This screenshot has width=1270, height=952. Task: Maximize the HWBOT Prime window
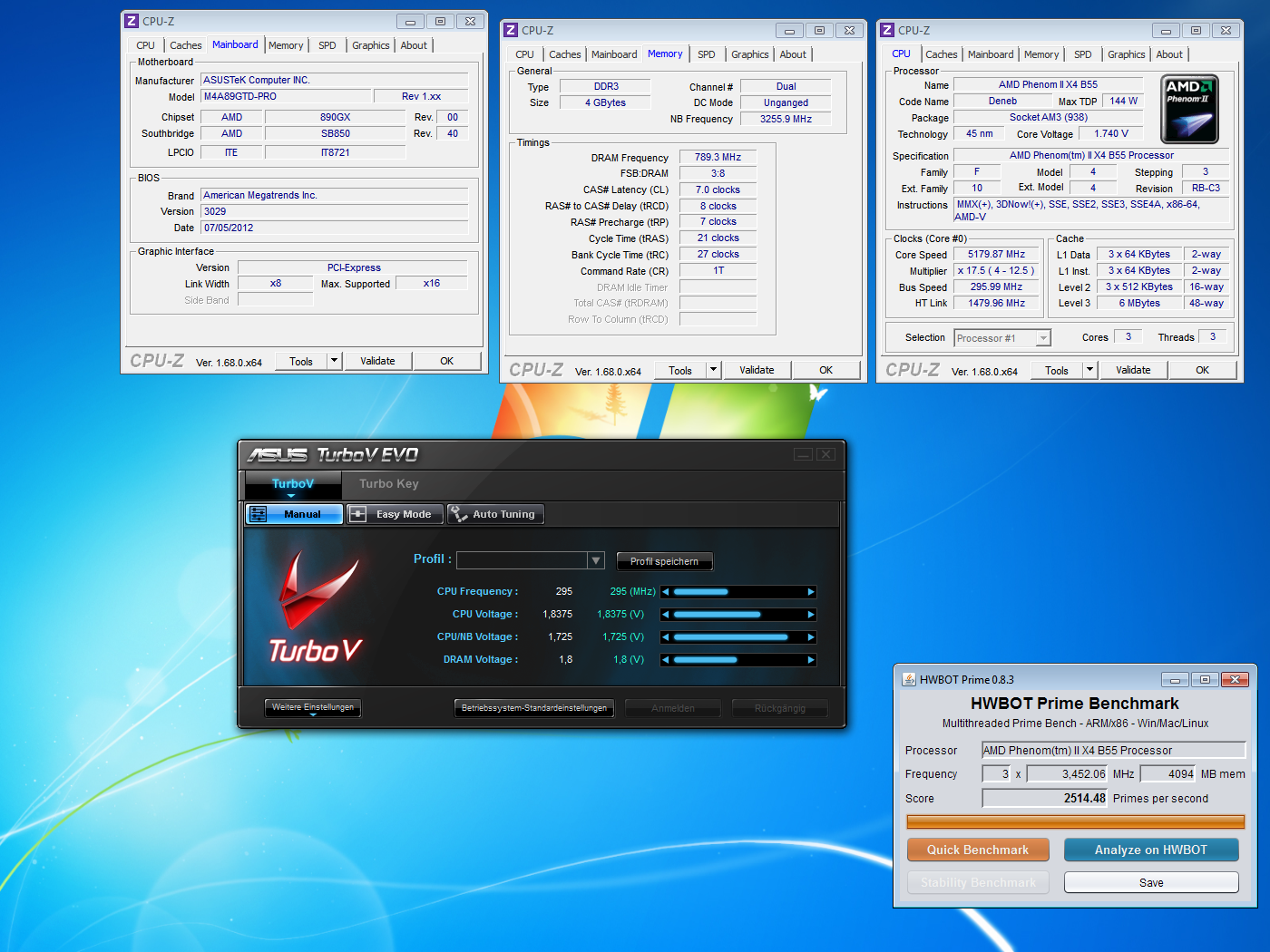tap(1205, 679)
